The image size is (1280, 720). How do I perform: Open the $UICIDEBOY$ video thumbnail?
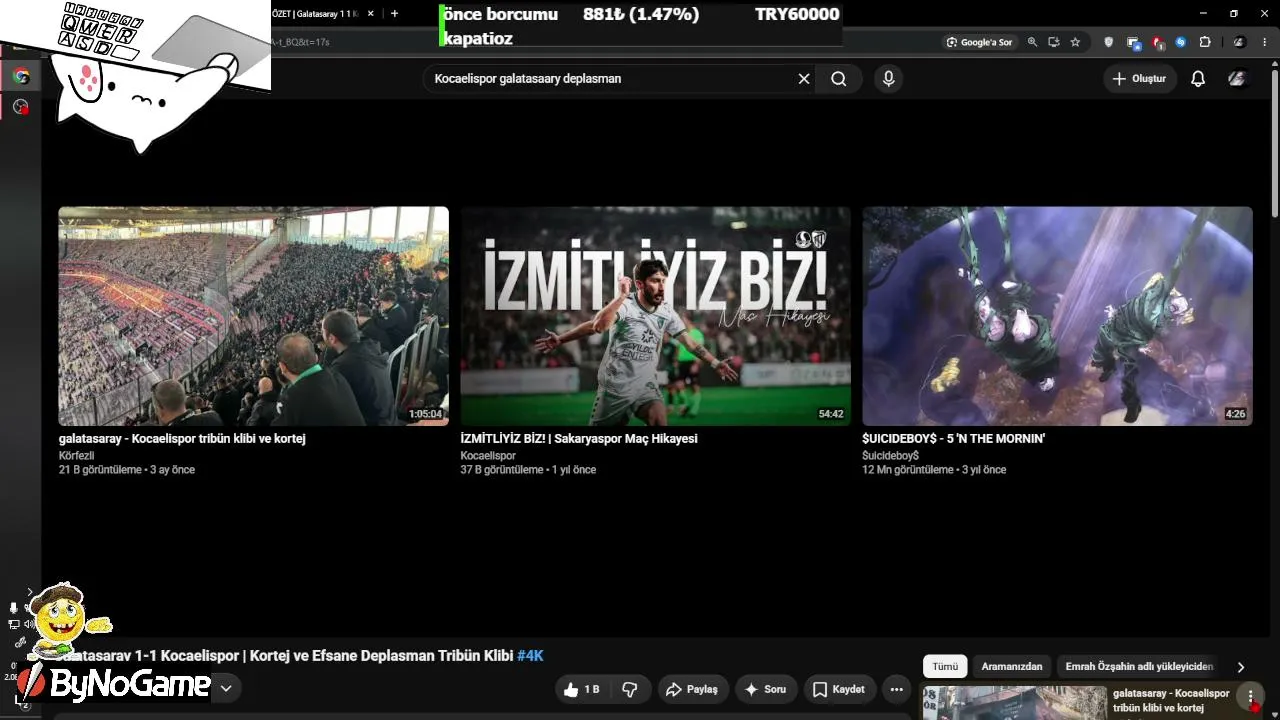pos(1057,316)
